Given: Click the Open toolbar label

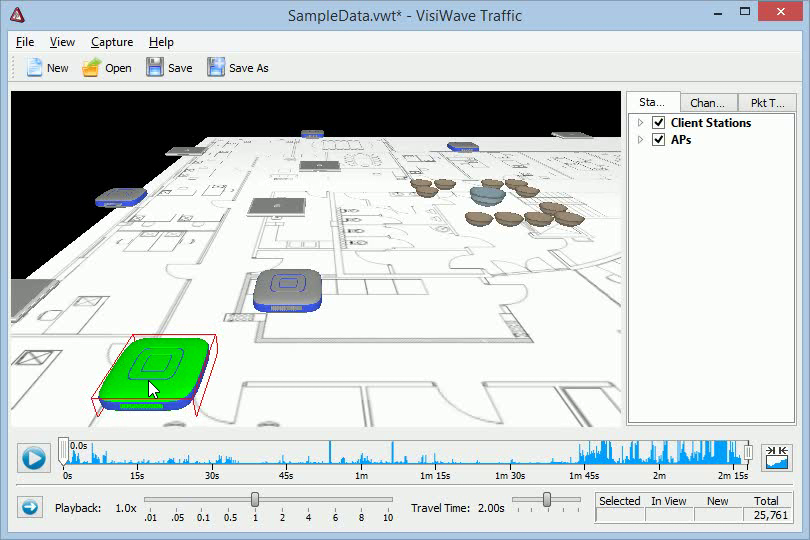Looking at the screenshot, I should 118,68.
